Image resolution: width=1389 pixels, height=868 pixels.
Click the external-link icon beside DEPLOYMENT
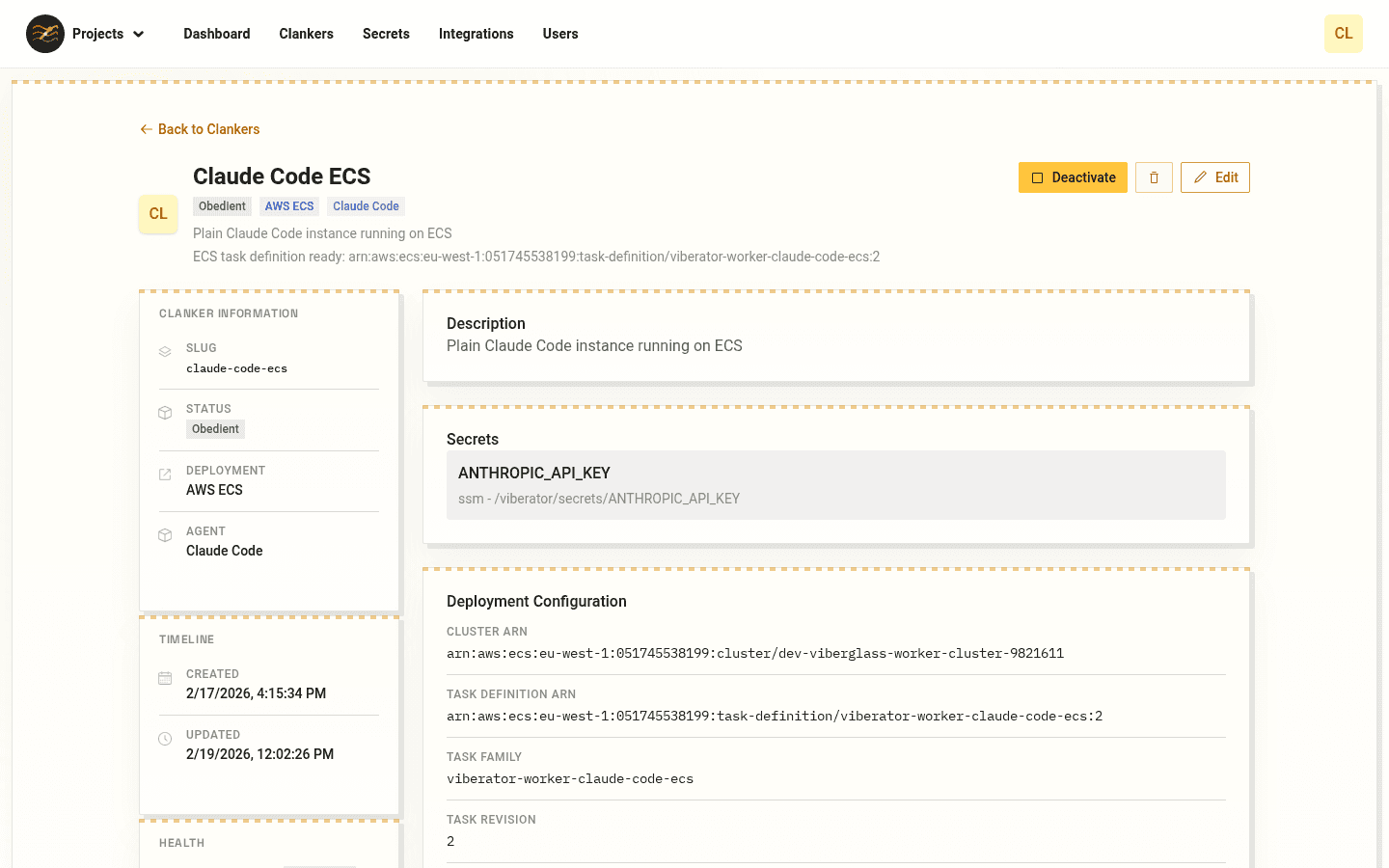pyautogui.click(x=164, y=475)
